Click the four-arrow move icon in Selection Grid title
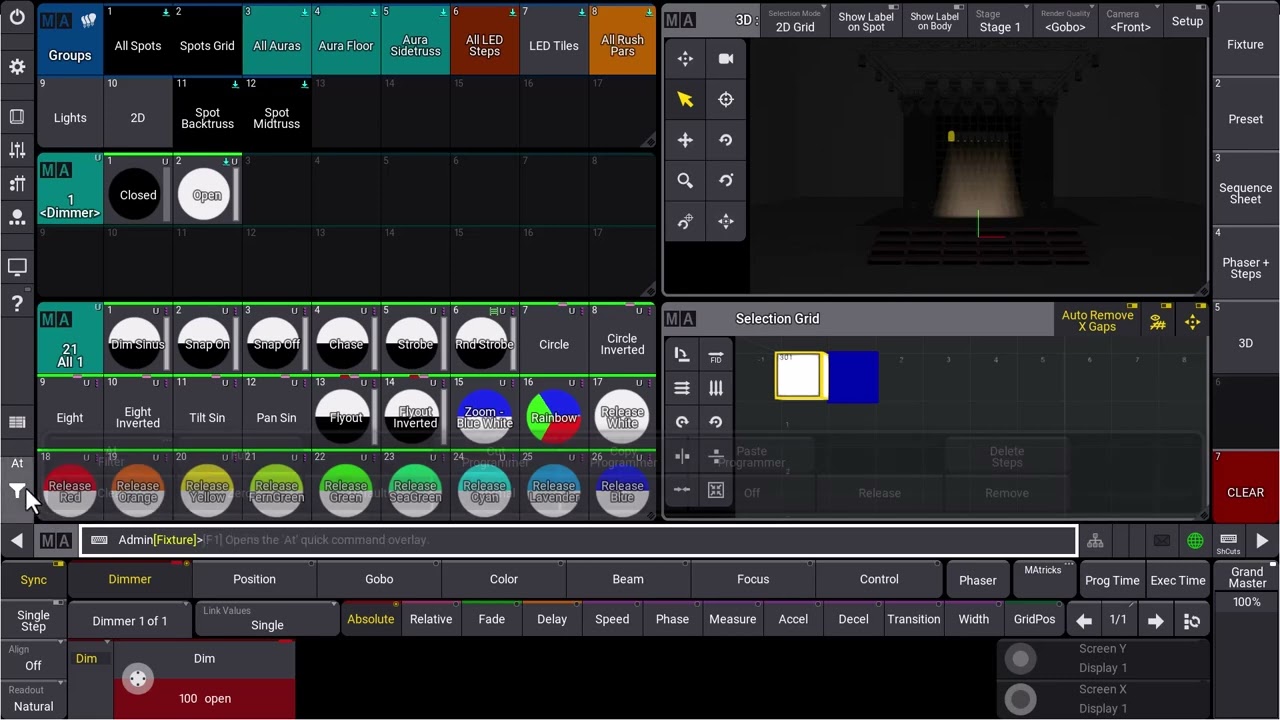The width and height of the screenshot is (1280, 720). (1192, 321)
